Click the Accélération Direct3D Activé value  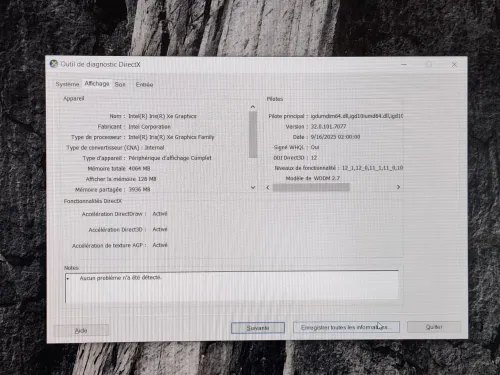[160, 229]
